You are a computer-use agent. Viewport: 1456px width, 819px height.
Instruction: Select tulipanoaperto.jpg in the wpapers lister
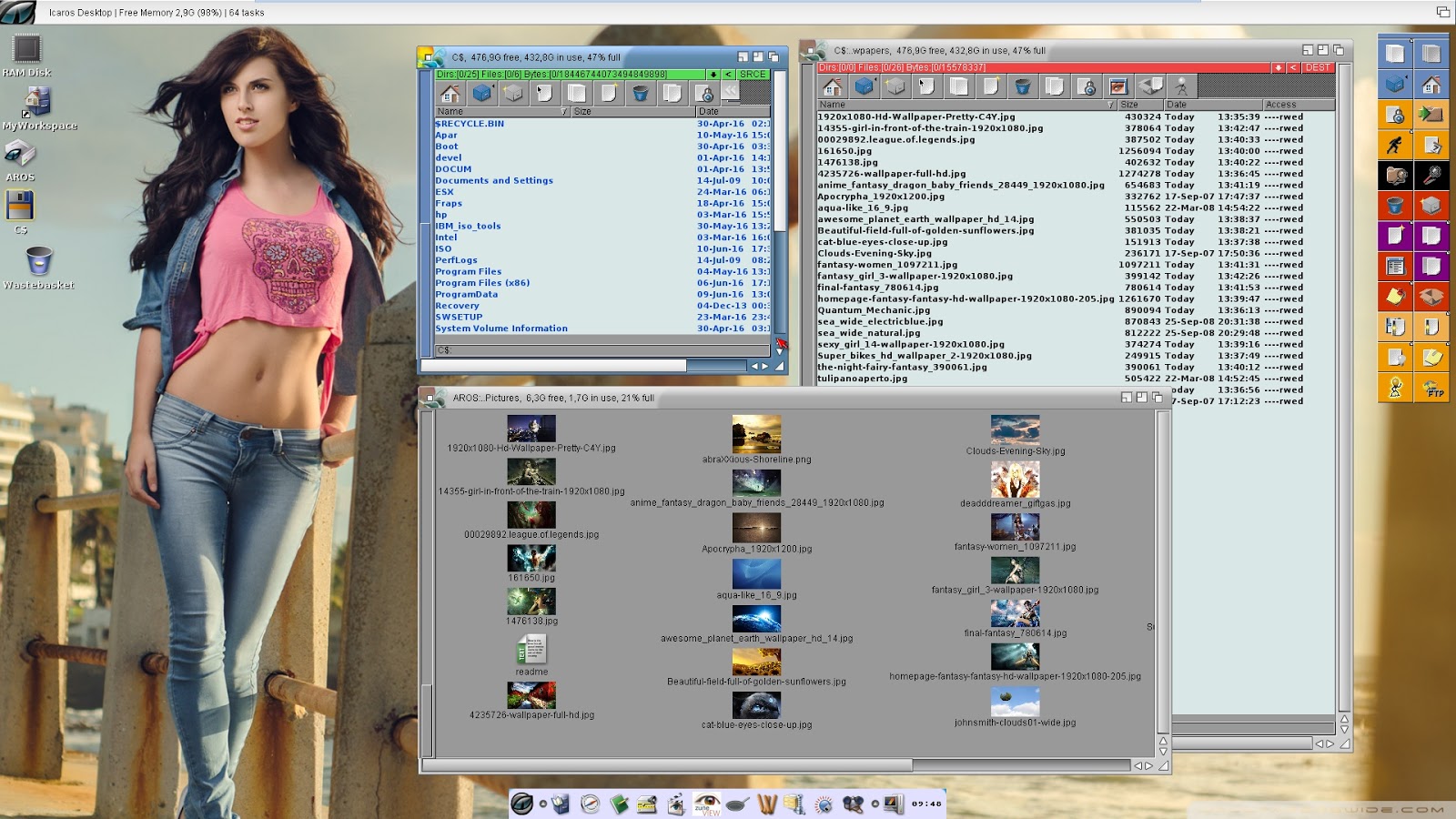863,379
